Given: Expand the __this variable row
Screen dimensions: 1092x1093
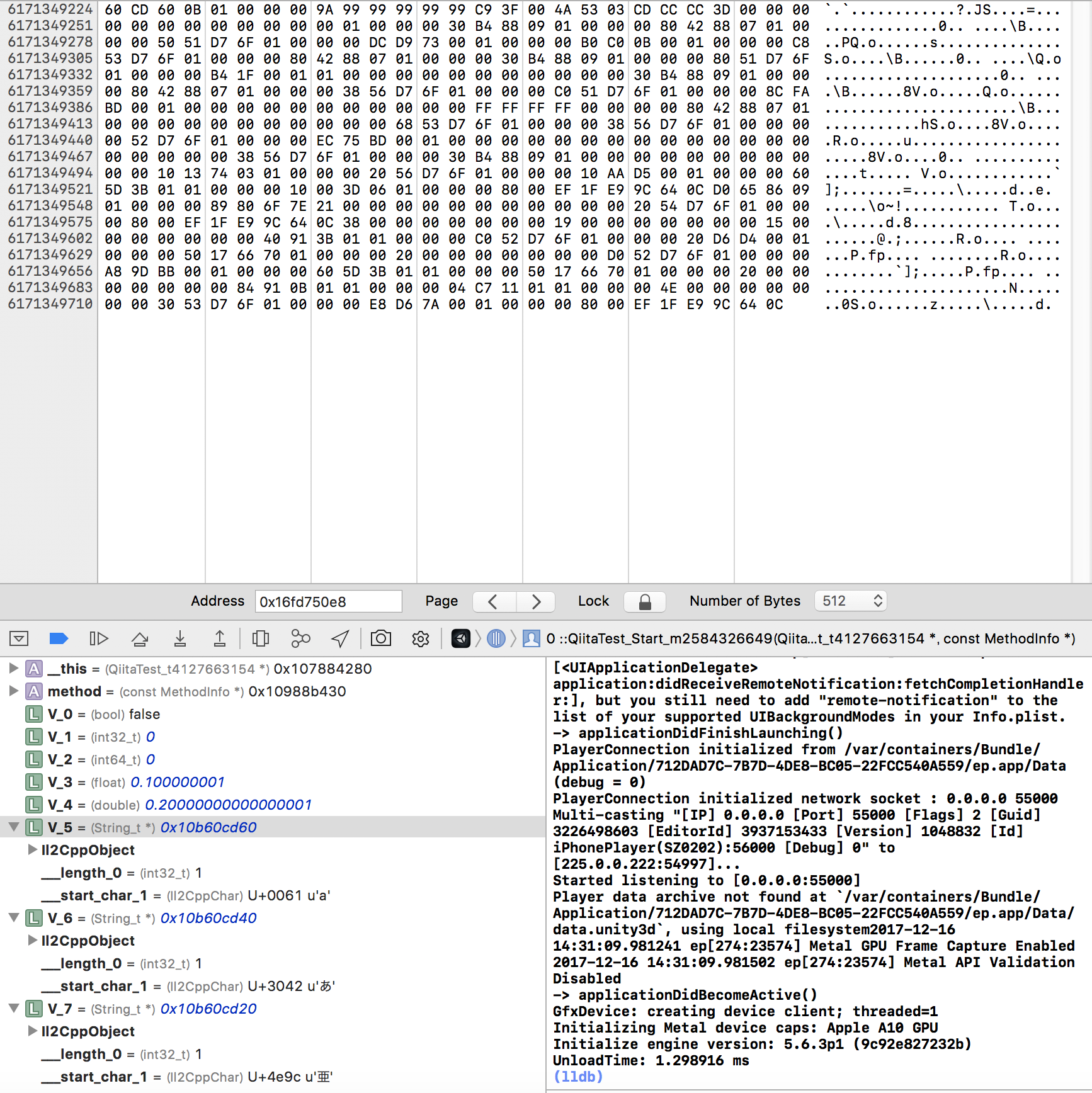Looking at the screenshot, I should [x=13, y=669].
